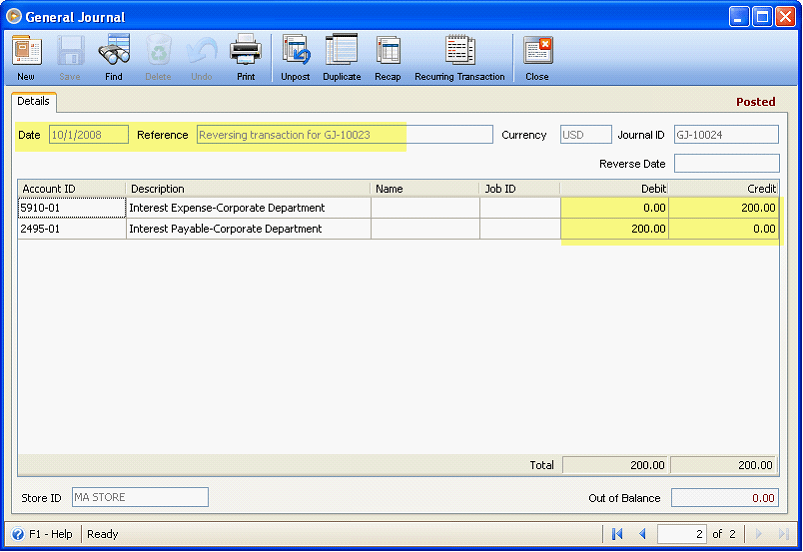Click the next record arrow
Screen dimensions: 803x552
(758, 534)
